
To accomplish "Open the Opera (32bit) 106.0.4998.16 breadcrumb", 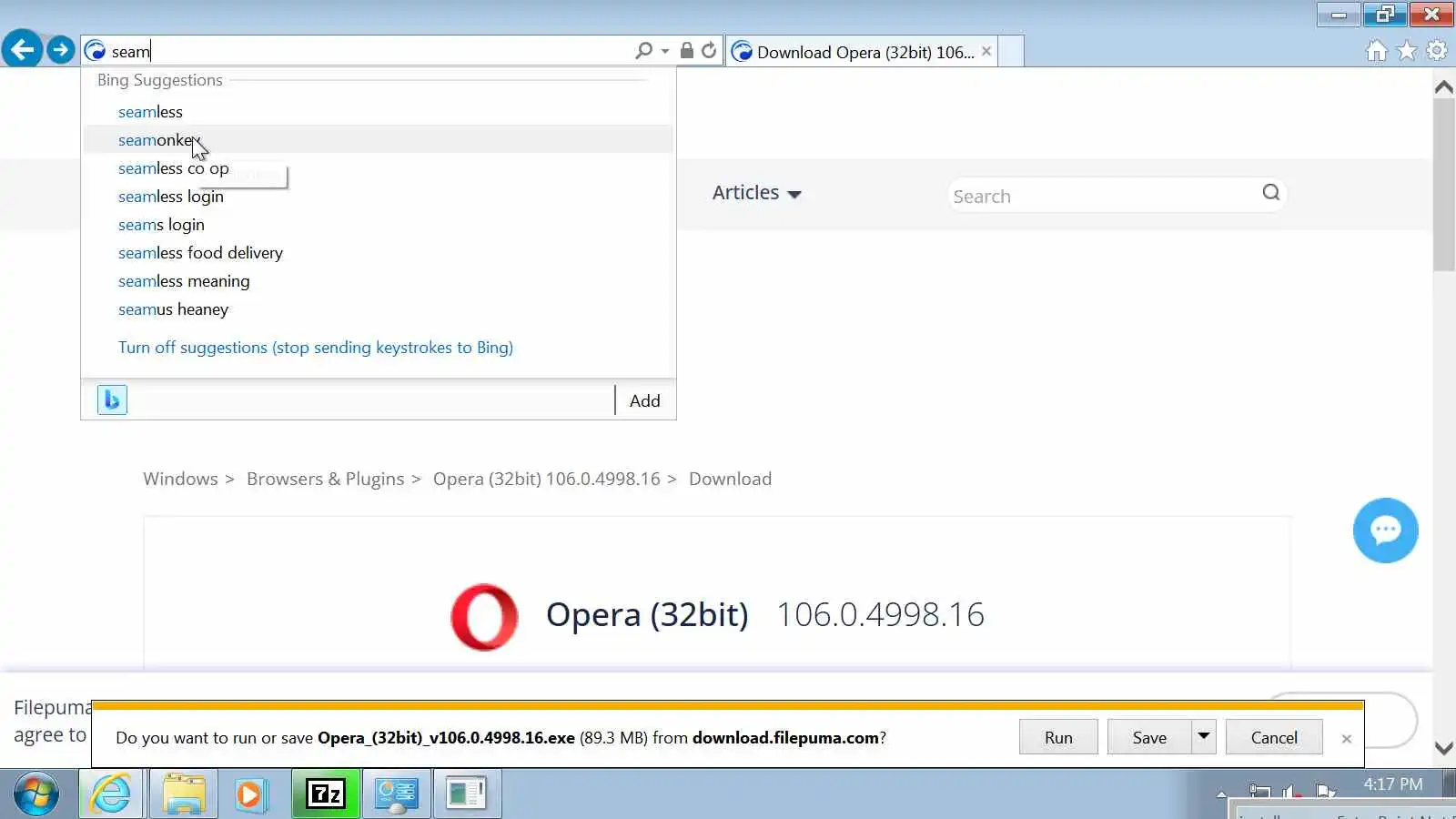I will (x=546, y=479).
